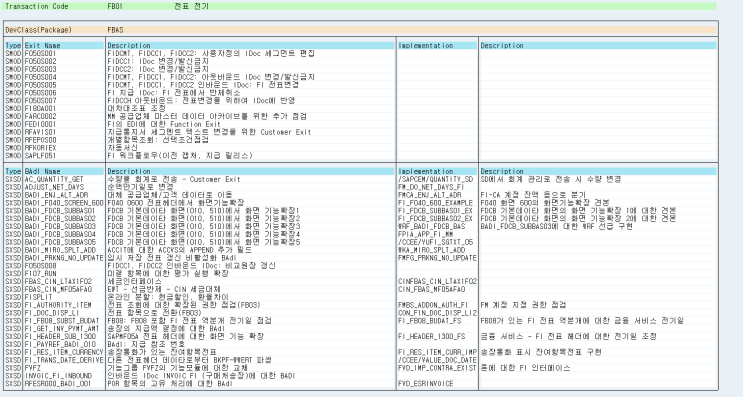The image size is (743, 397).
Task: Click BAdI name F050S008
Action: (40, 265)
